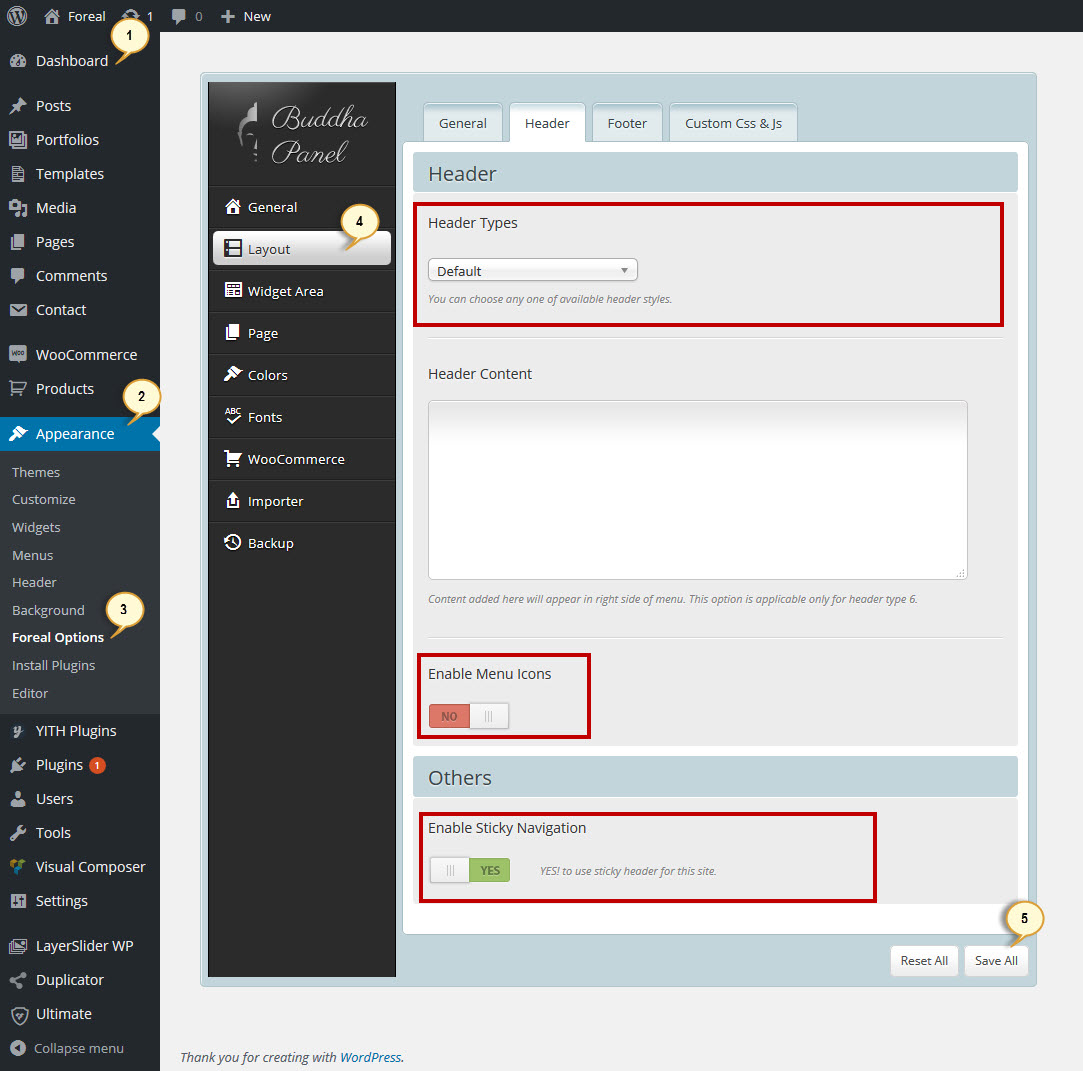The width and height of the screenshot is (1083, 1071).
Task: Open the Header Types dropdown
Action: [533, 270]
